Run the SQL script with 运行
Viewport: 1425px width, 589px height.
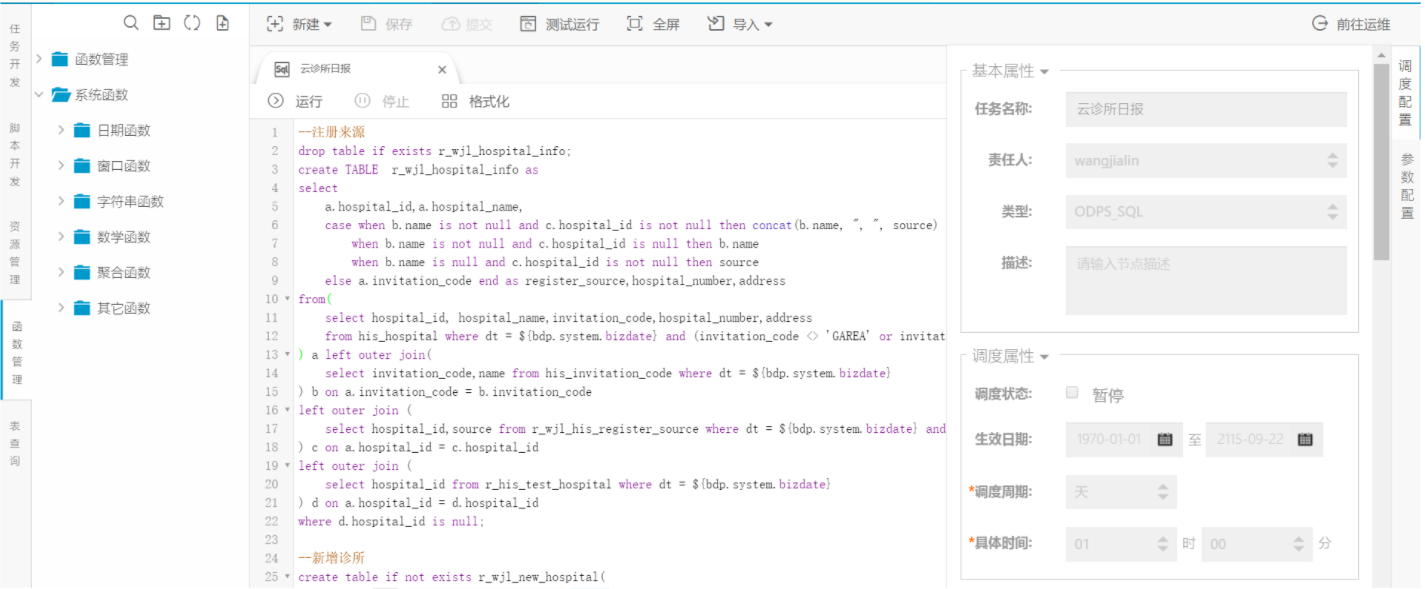[x=295, y=101]
